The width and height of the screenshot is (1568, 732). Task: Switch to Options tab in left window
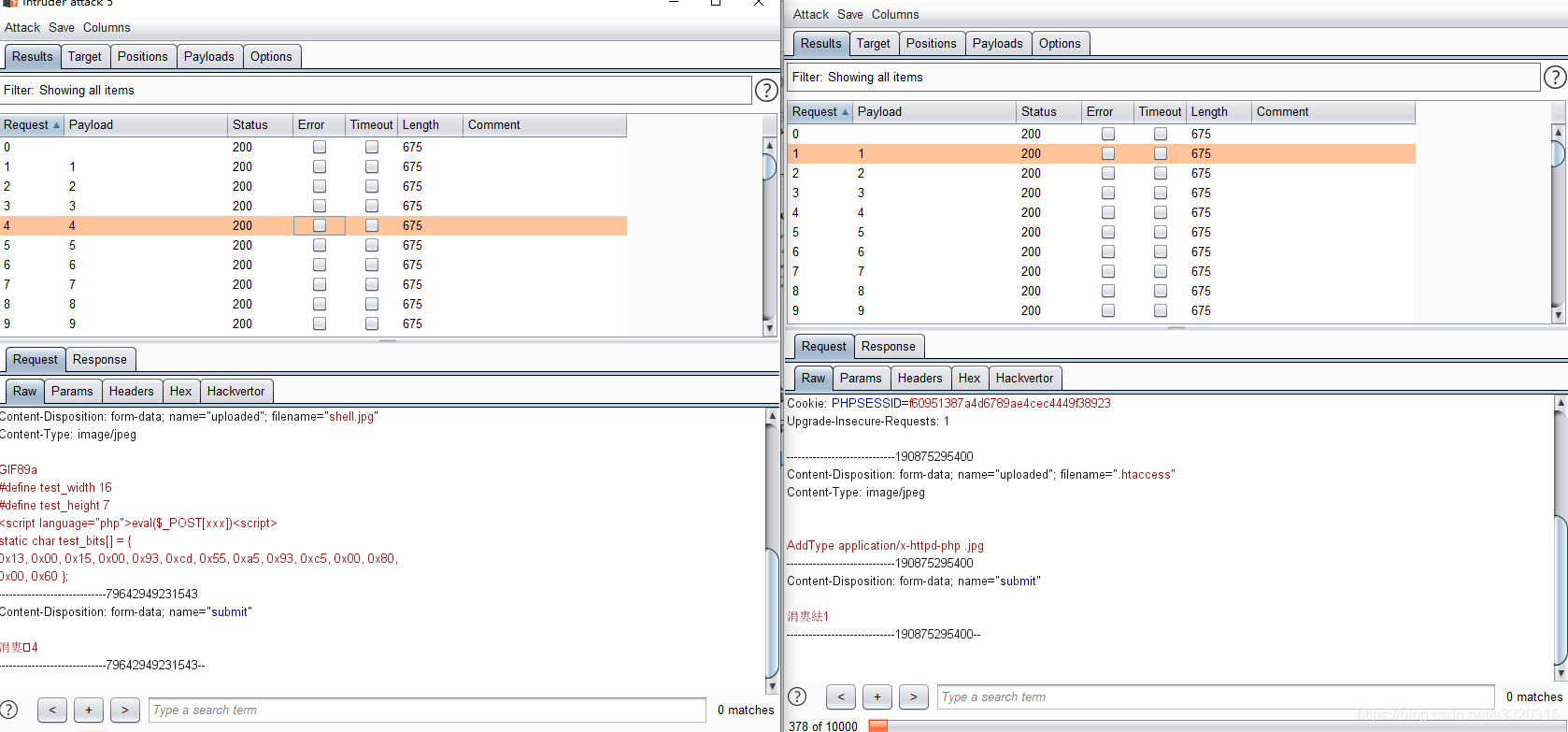(x=271, y=56)
